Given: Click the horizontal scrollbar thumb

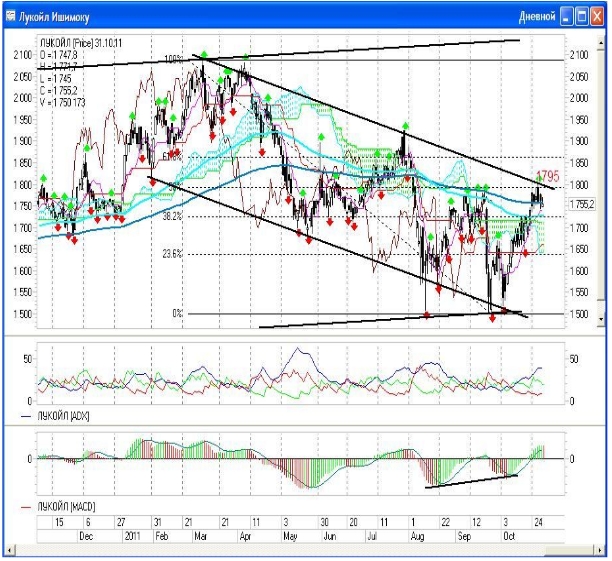Looking at the screenshot, I should tap(570, 550).
